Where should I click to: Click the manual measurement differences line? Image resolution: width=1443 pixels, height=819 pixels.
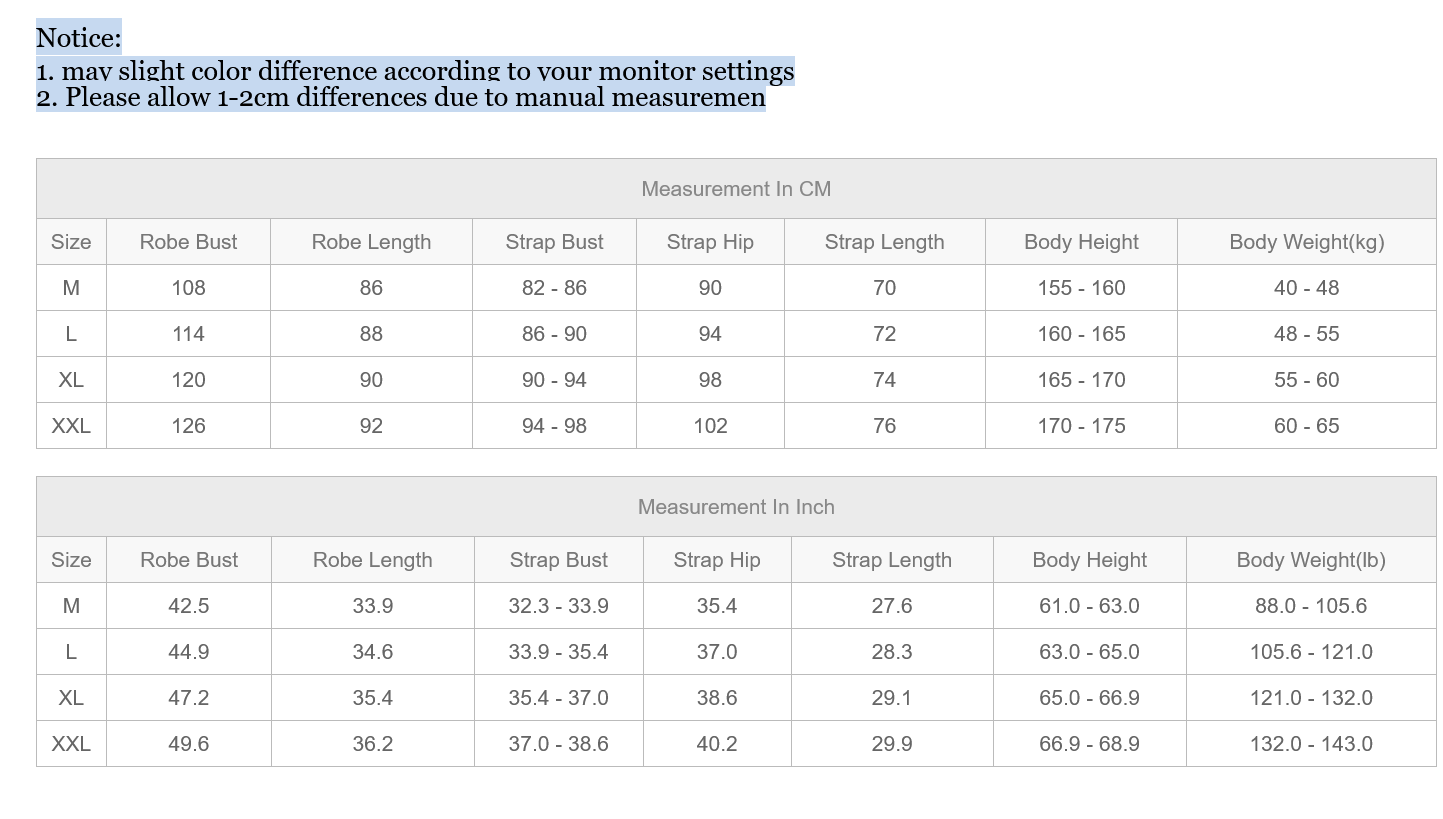click(x=401, y=97)
